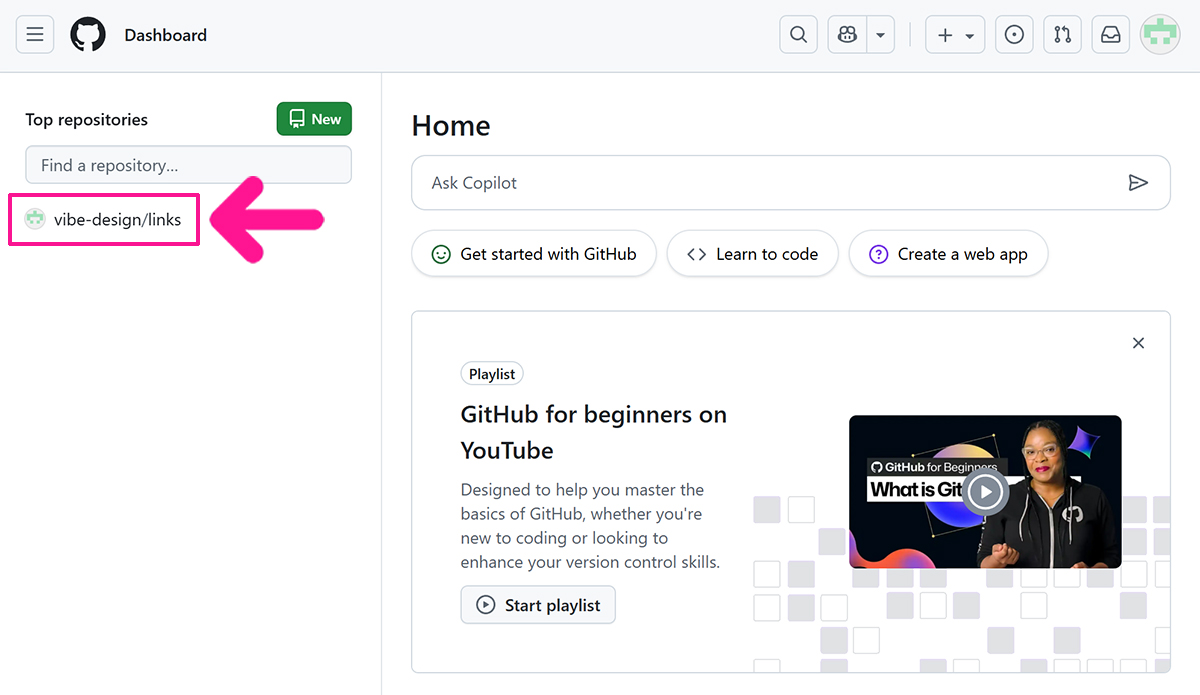Expand the Copilot dropdown arrow

[880, 35]
